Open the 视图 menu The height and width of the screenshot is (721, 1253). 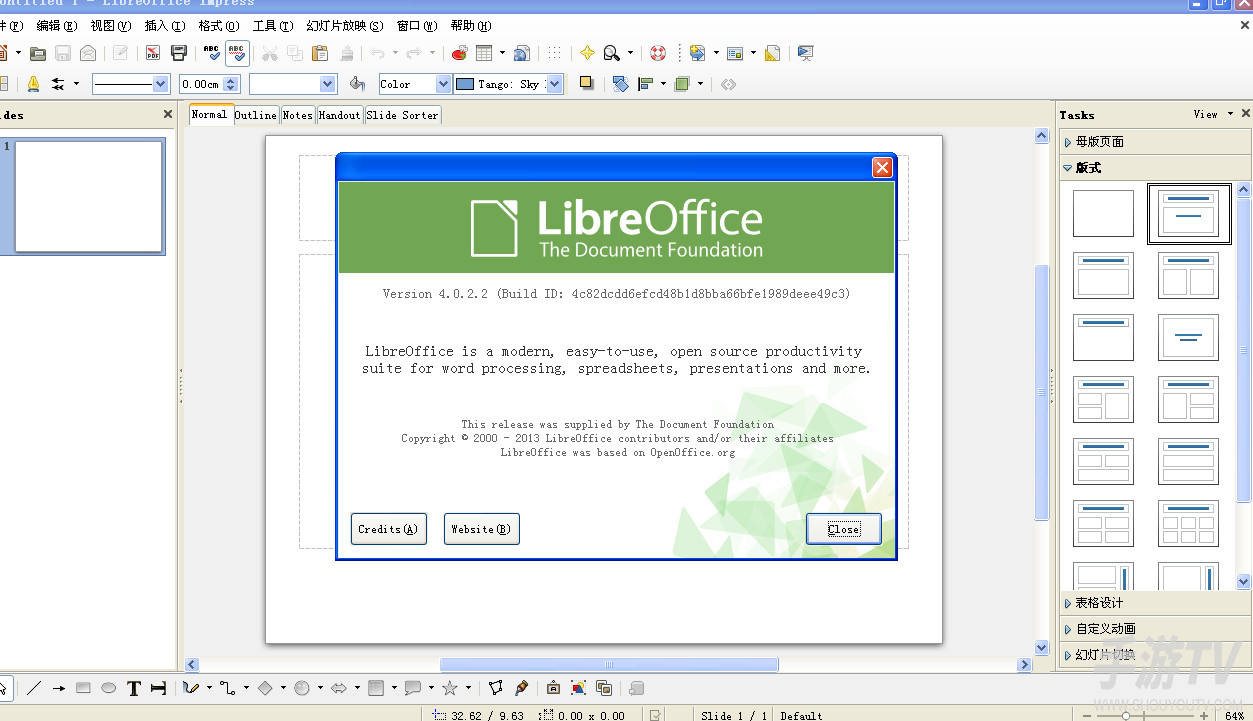tap(110, 25)
